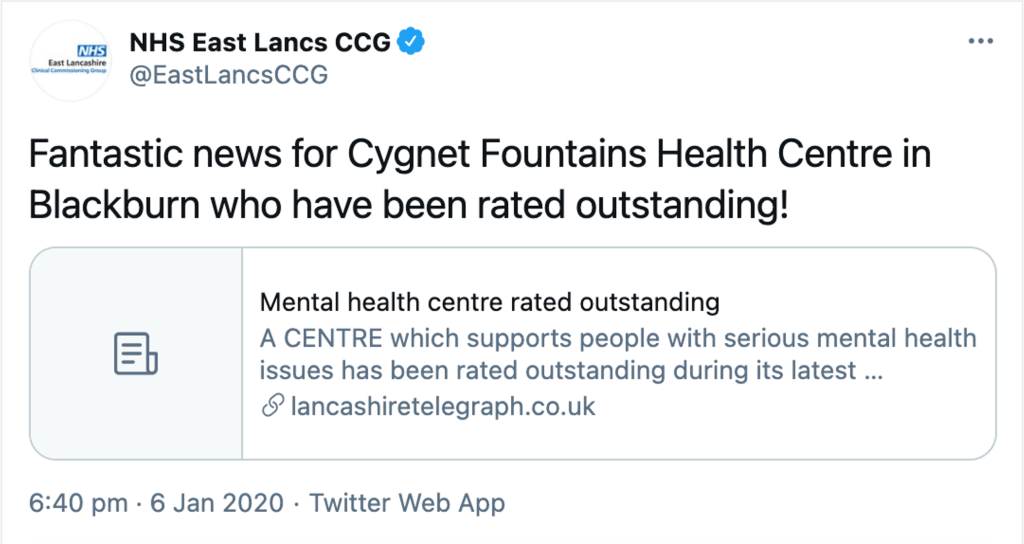Viewport: 1024px width, 544px height.
Task: Click the NHS logo lozenge in avatar
Action: (92, 48)
